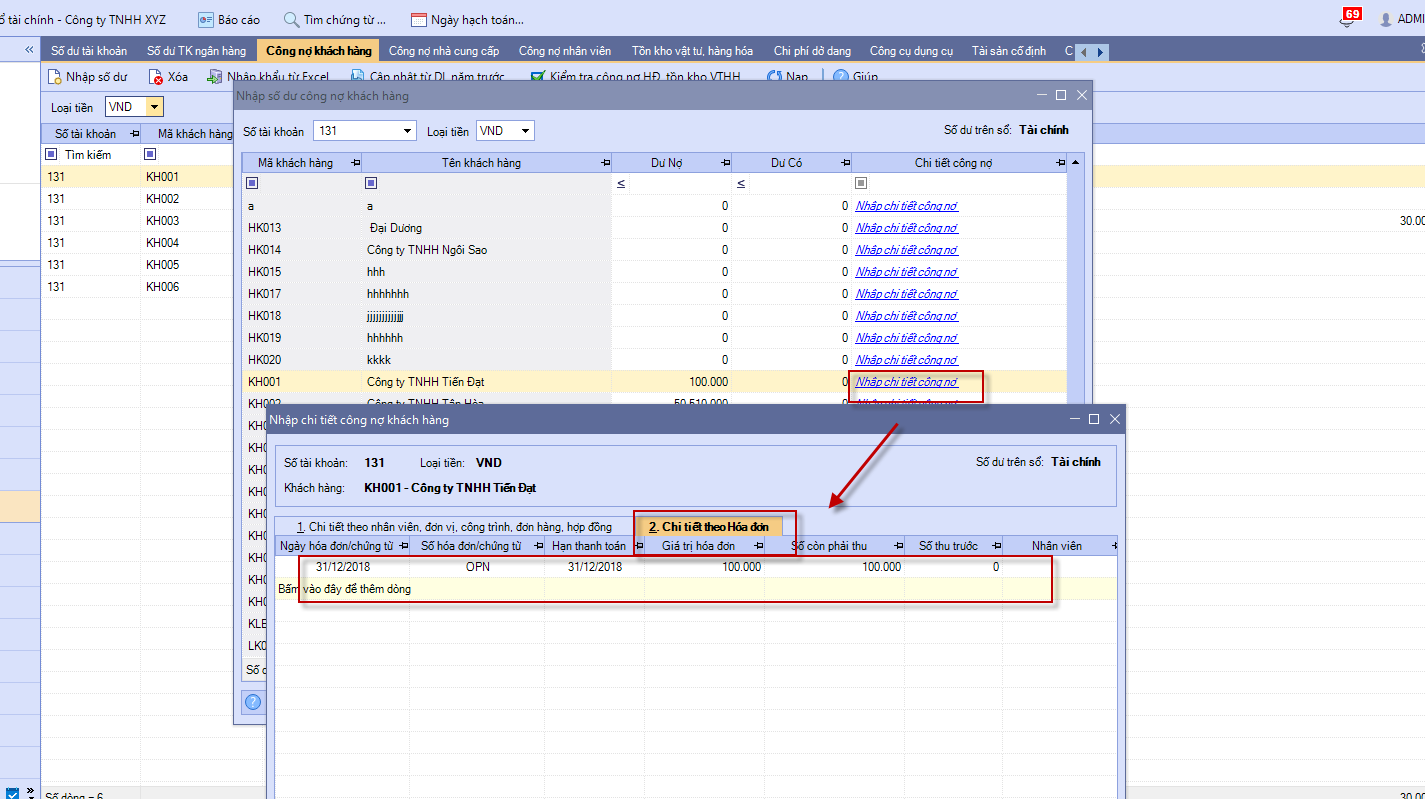
Task: Switch to Tồn kho vật tư, hàng hóa tab
Action: click(x=693, y=51)
